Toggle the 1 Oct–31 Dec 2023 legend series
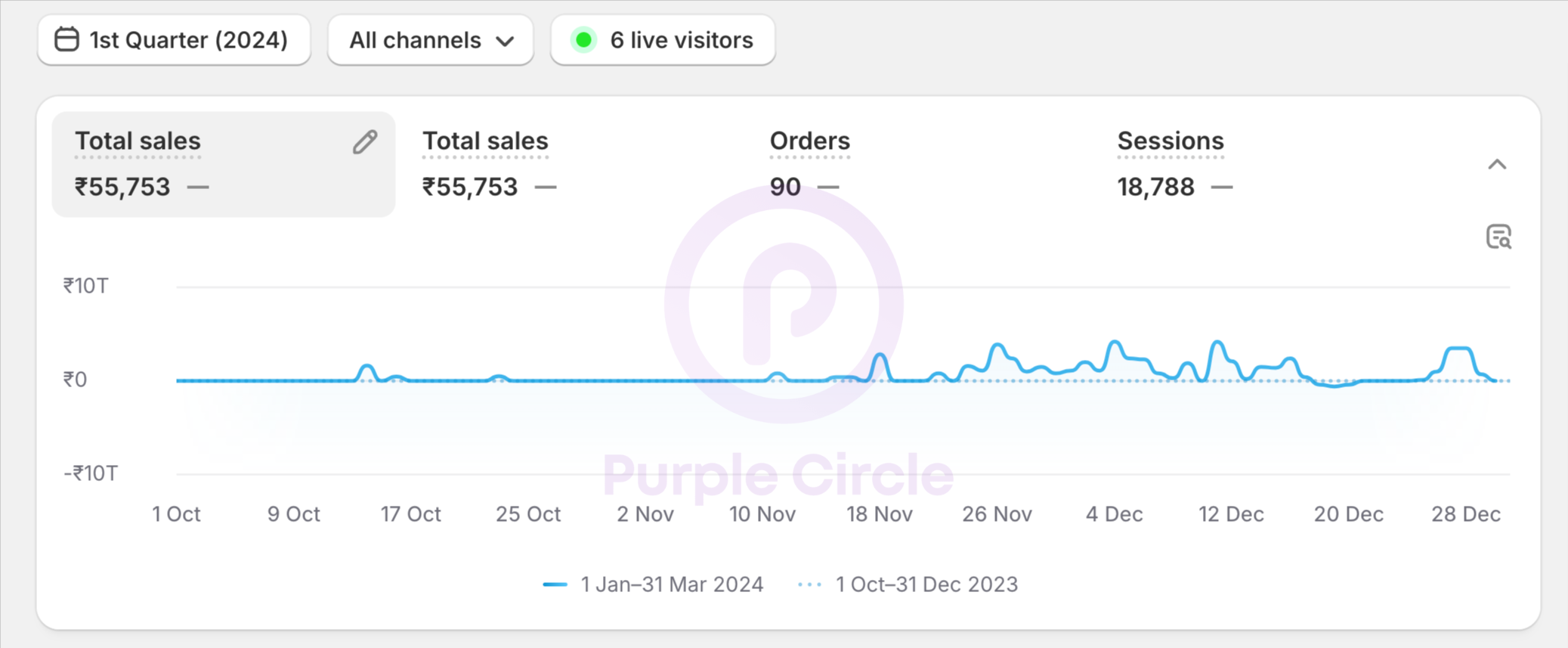This screenshot has height=648, width=1568. [926, 584]
